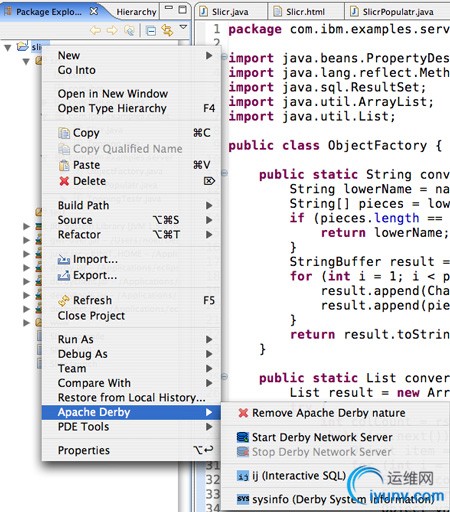Open the Package Explorer view menu triangle

click(x=183, y=27)
